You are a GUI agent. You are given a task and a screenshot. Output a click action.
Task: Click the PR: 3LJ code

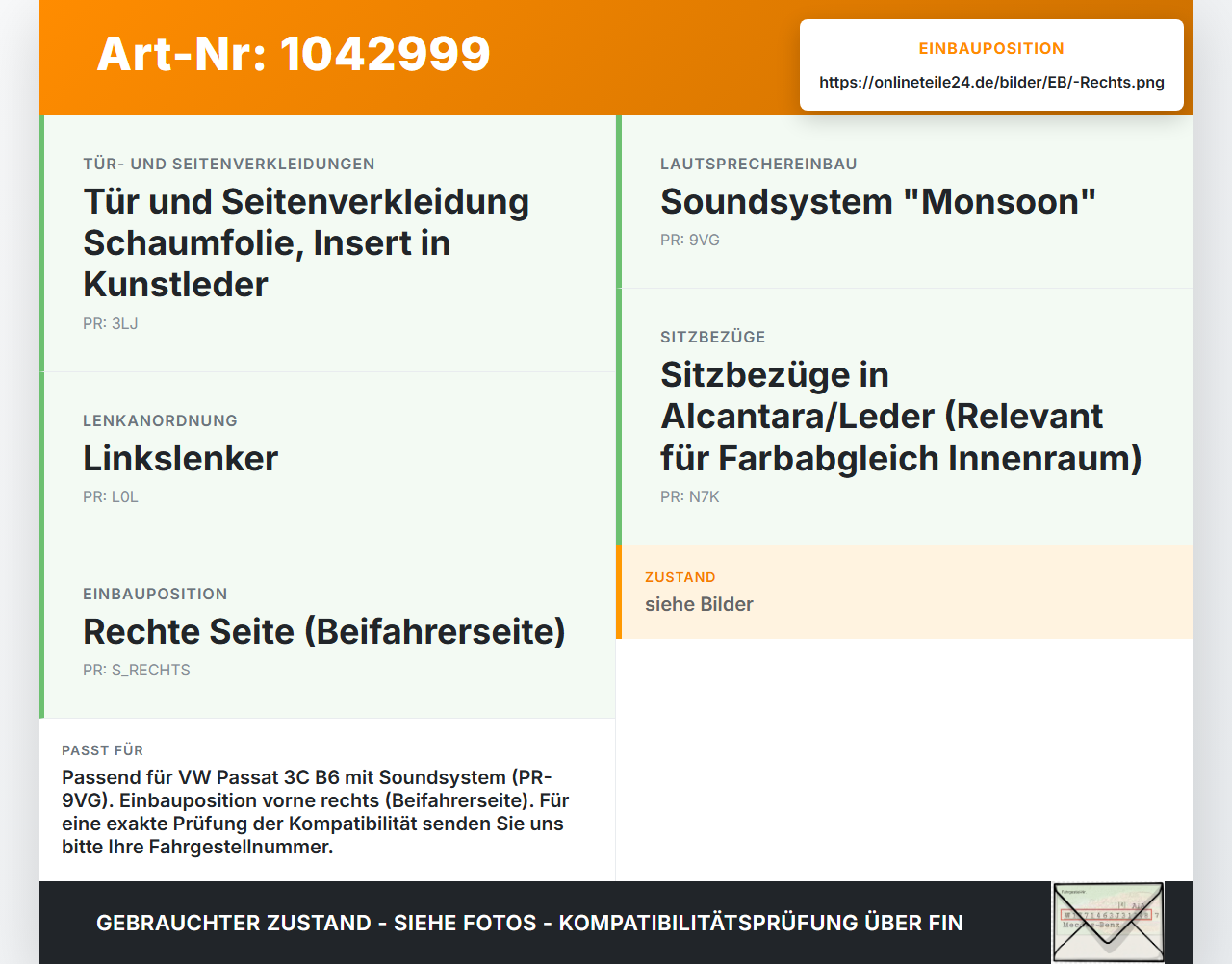point(111,323)
